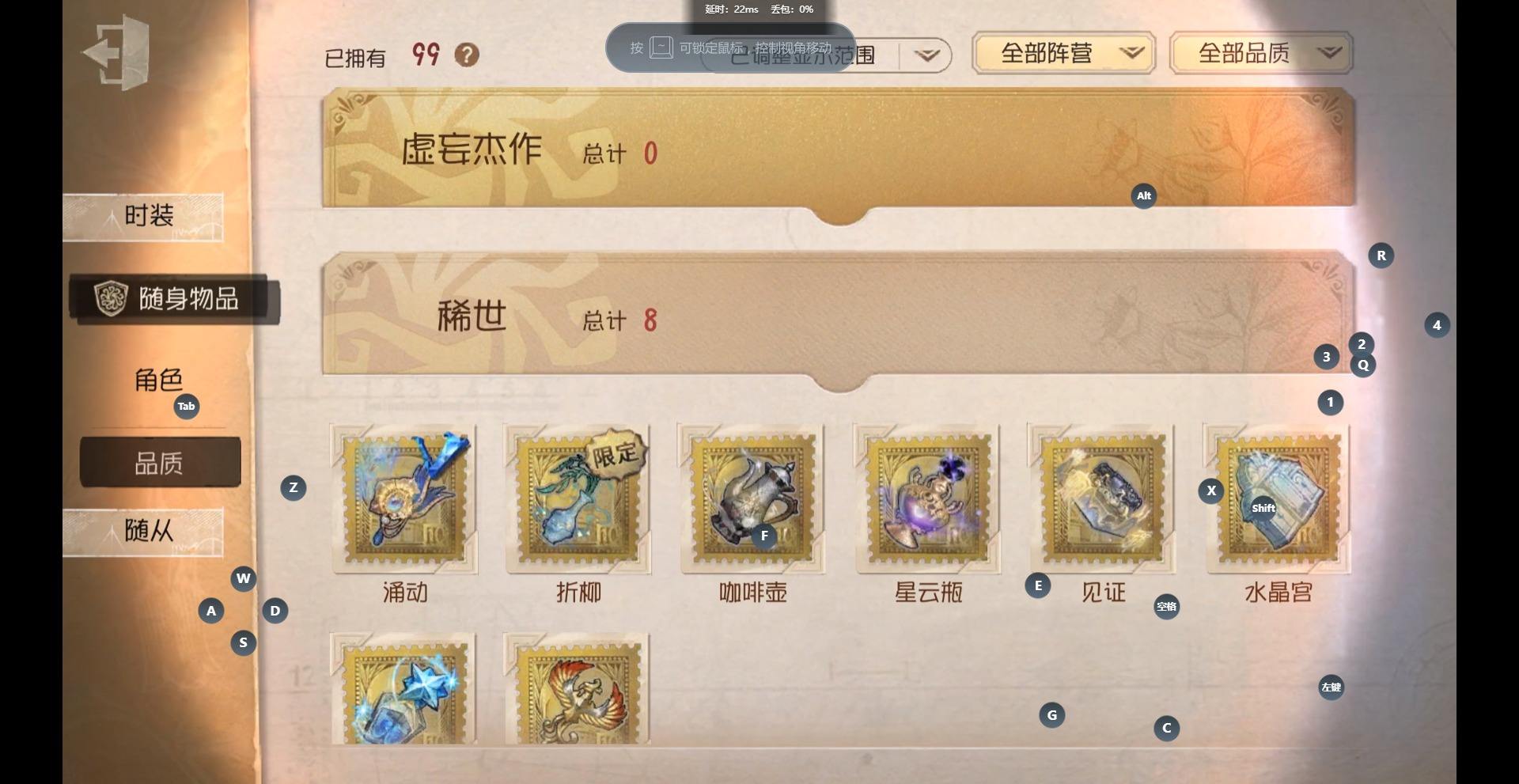This screenshot has width=1519, height=784.
Task: Choose the 咖啡壶 accessory stamp
Action: [x=753, y=499]
